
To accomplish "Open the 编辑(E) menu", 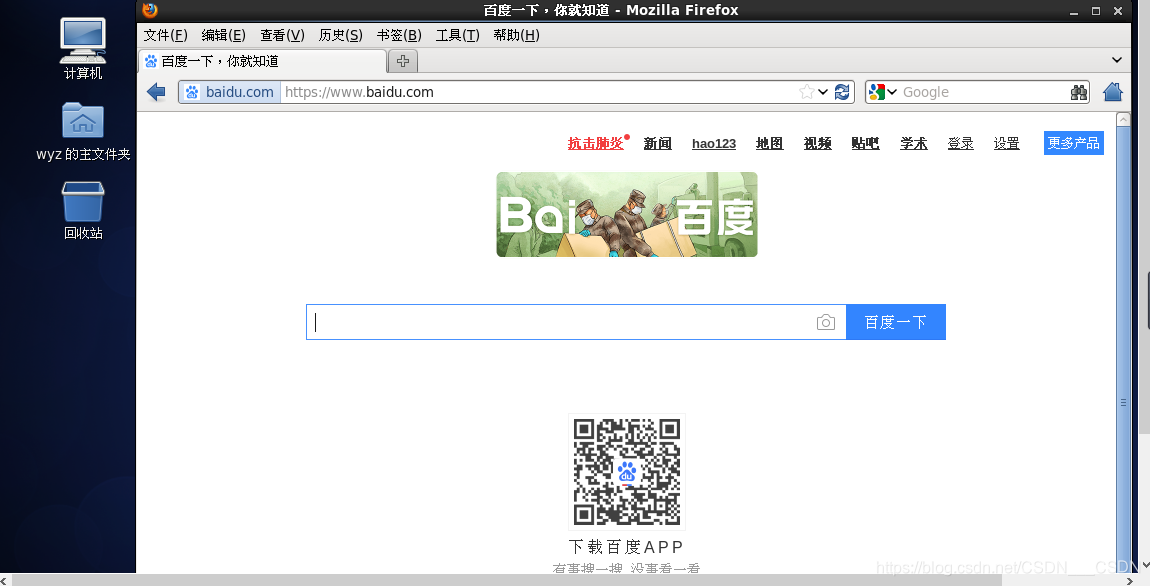I will (223, 35).
